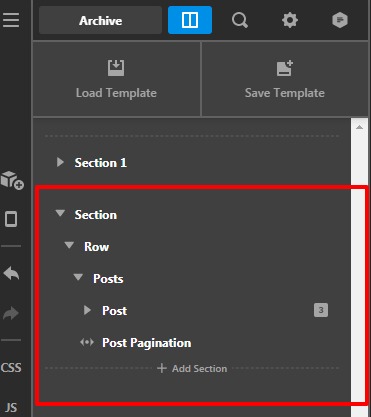The height and width of the screenshot is (417, 371).
Task: Open the JS editor
Action: pyautogui.click(x=11, y=407)
